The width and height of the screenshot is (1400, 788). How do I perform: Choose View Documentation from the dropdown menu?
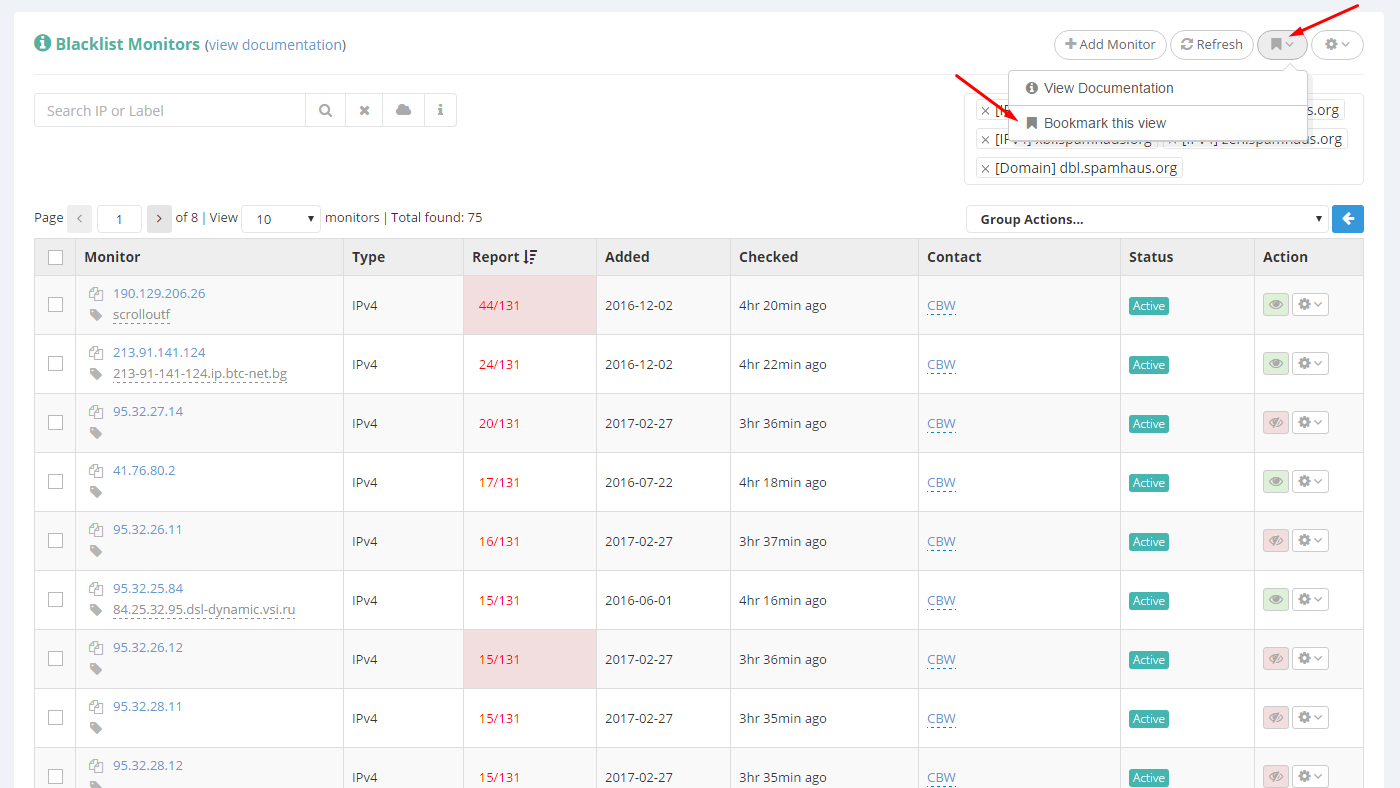click(x=1158, y=88)
